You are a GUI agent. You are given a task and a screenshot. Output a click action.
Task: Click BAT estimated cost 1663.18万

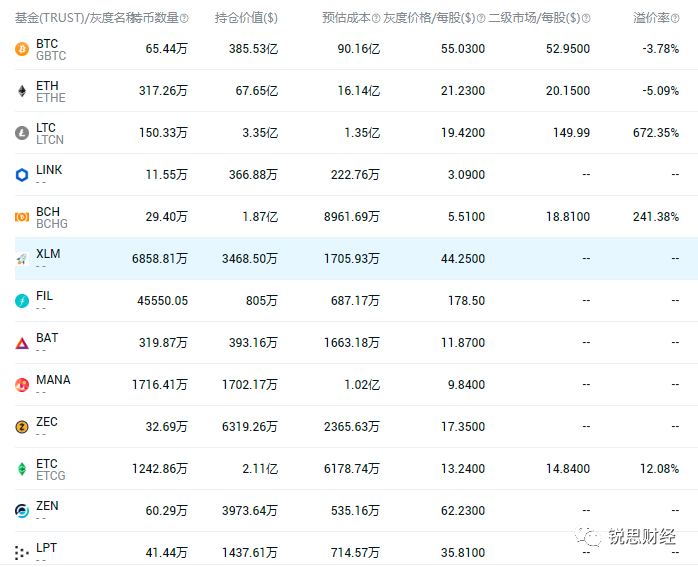(352, 343)
